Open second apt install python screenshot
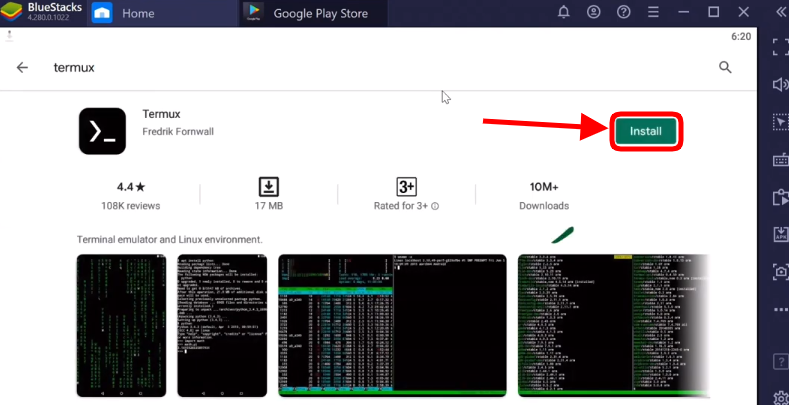Screen dimensions: 789x405 222,326
